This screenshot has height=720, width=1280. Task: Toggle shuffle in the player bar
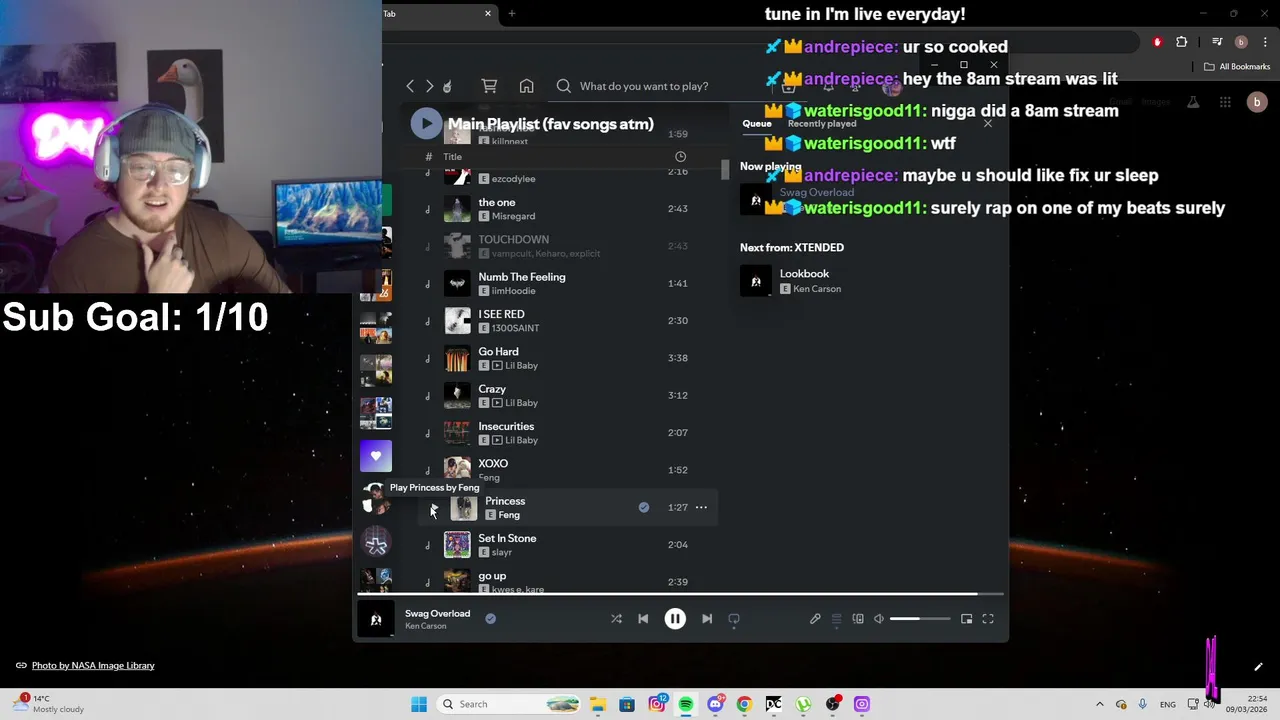coord(616,619)
